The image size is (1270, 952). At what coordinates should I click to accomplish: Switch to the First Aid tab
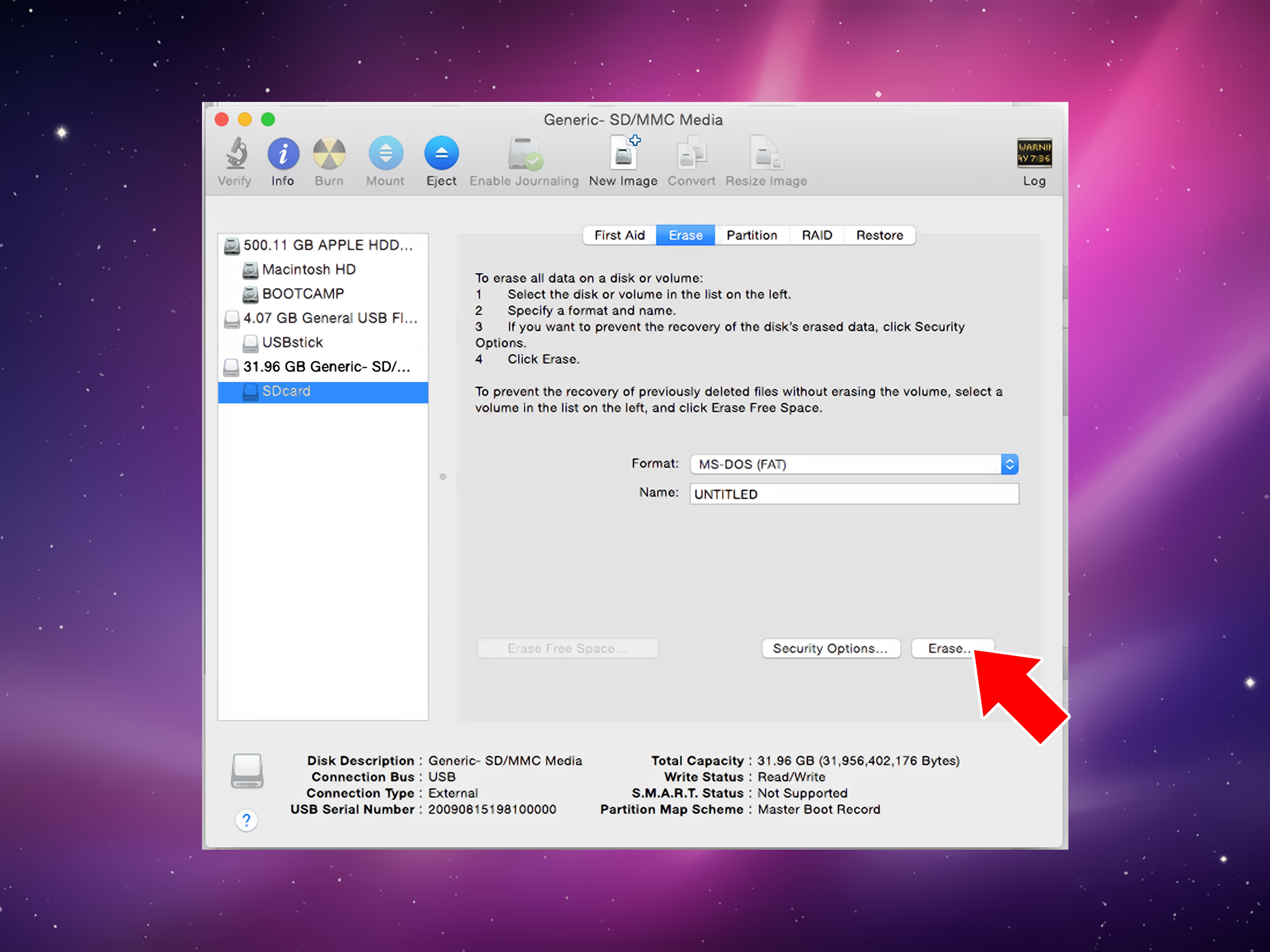tap(619, 235)
